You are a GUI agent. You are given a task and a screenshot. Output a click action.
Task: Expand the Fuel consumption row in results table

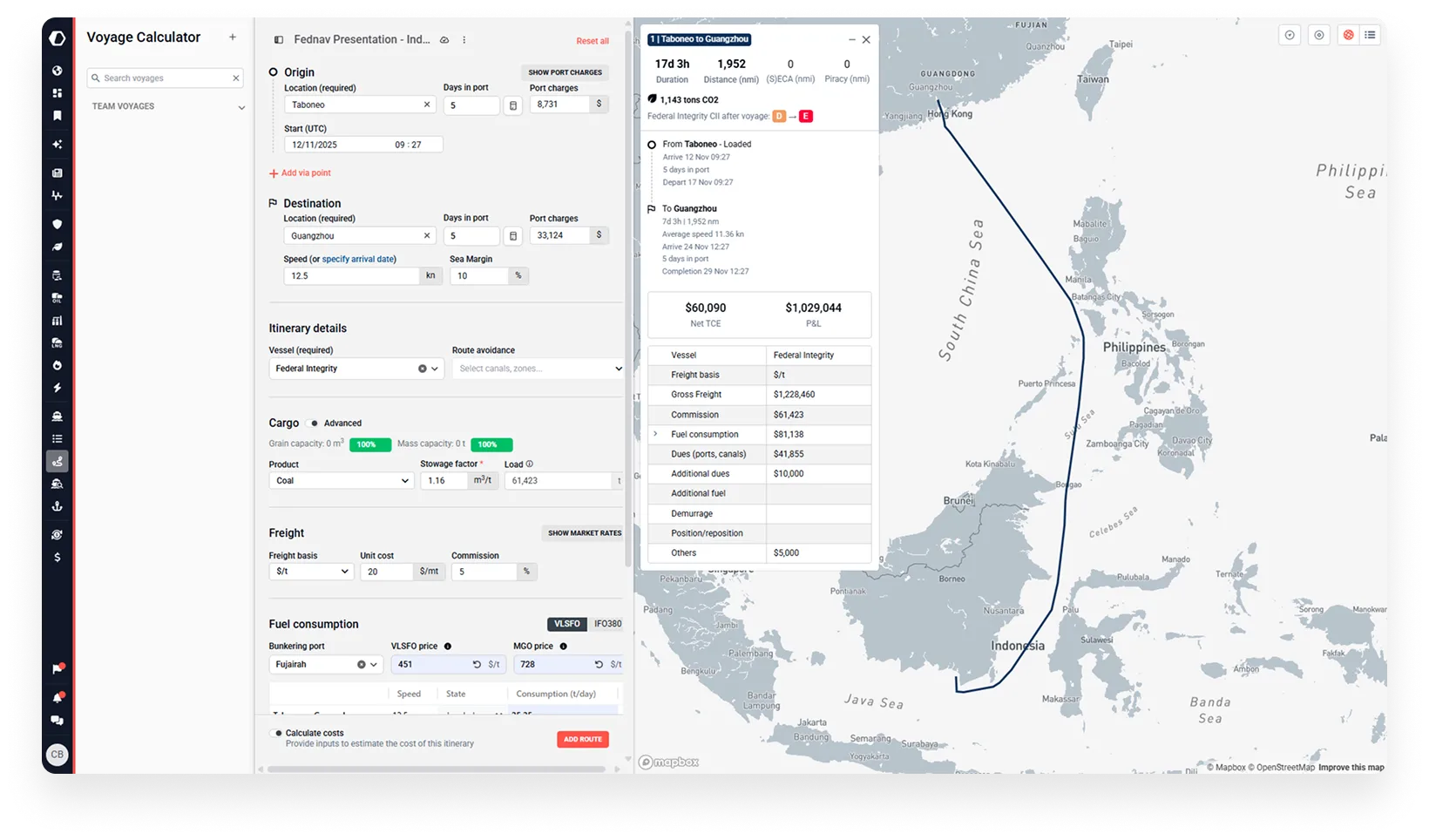coord(654,434)
